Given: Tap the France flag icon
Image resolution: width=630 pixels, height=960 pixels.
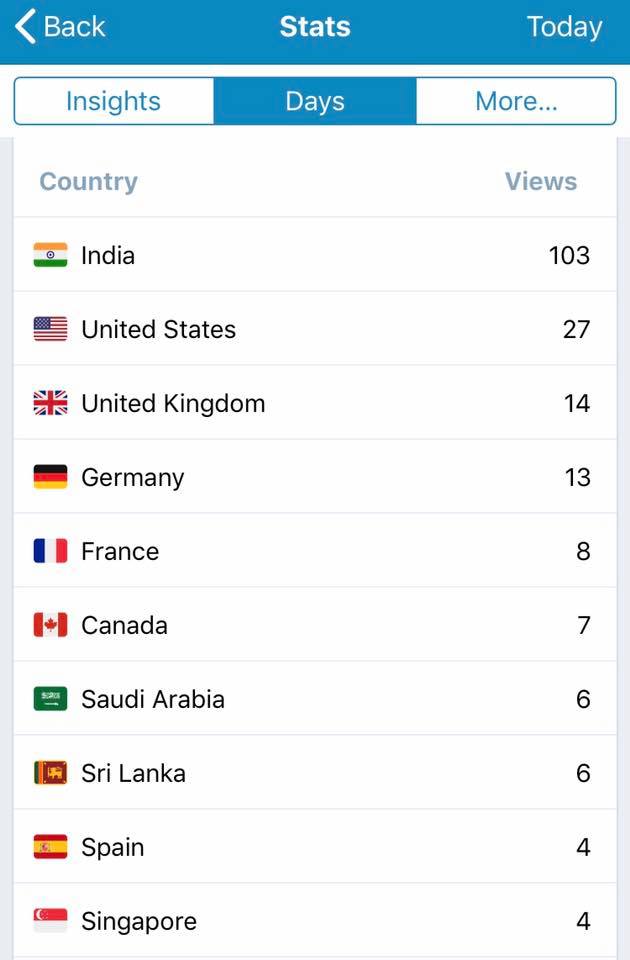Looking at the screenshot, I should [x=50, y=551].
